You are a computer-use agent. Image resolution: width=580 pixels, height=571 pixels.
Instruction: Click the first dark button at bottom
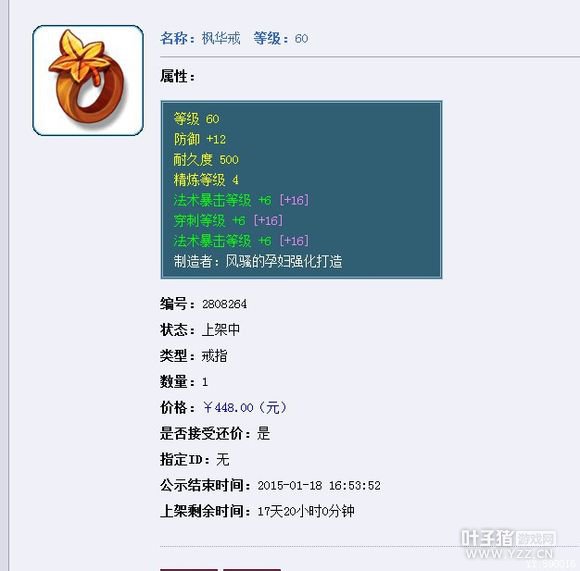[189, 570]
